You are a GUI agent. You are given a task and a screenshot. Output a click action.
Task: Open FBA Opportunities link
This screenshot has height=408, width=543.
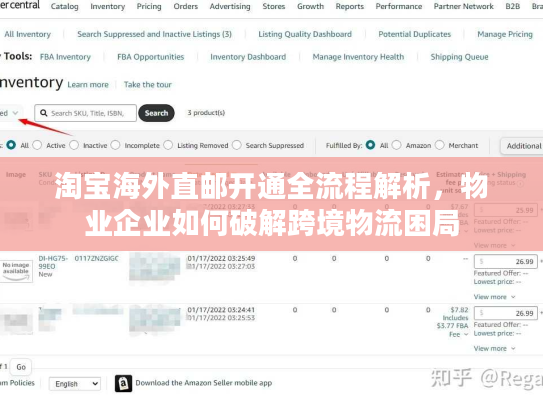[x=151, y=57]
